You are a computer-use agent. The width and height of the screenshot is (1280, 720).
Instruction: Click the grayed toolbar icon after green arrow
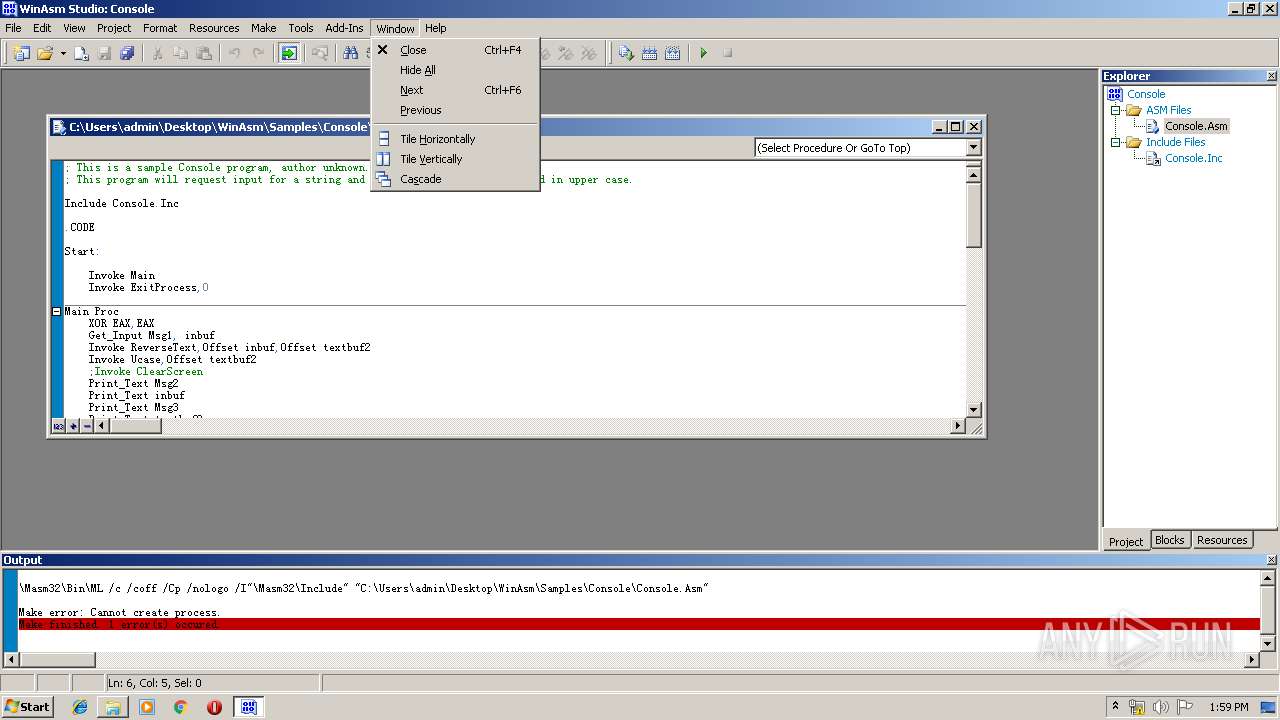319,53
